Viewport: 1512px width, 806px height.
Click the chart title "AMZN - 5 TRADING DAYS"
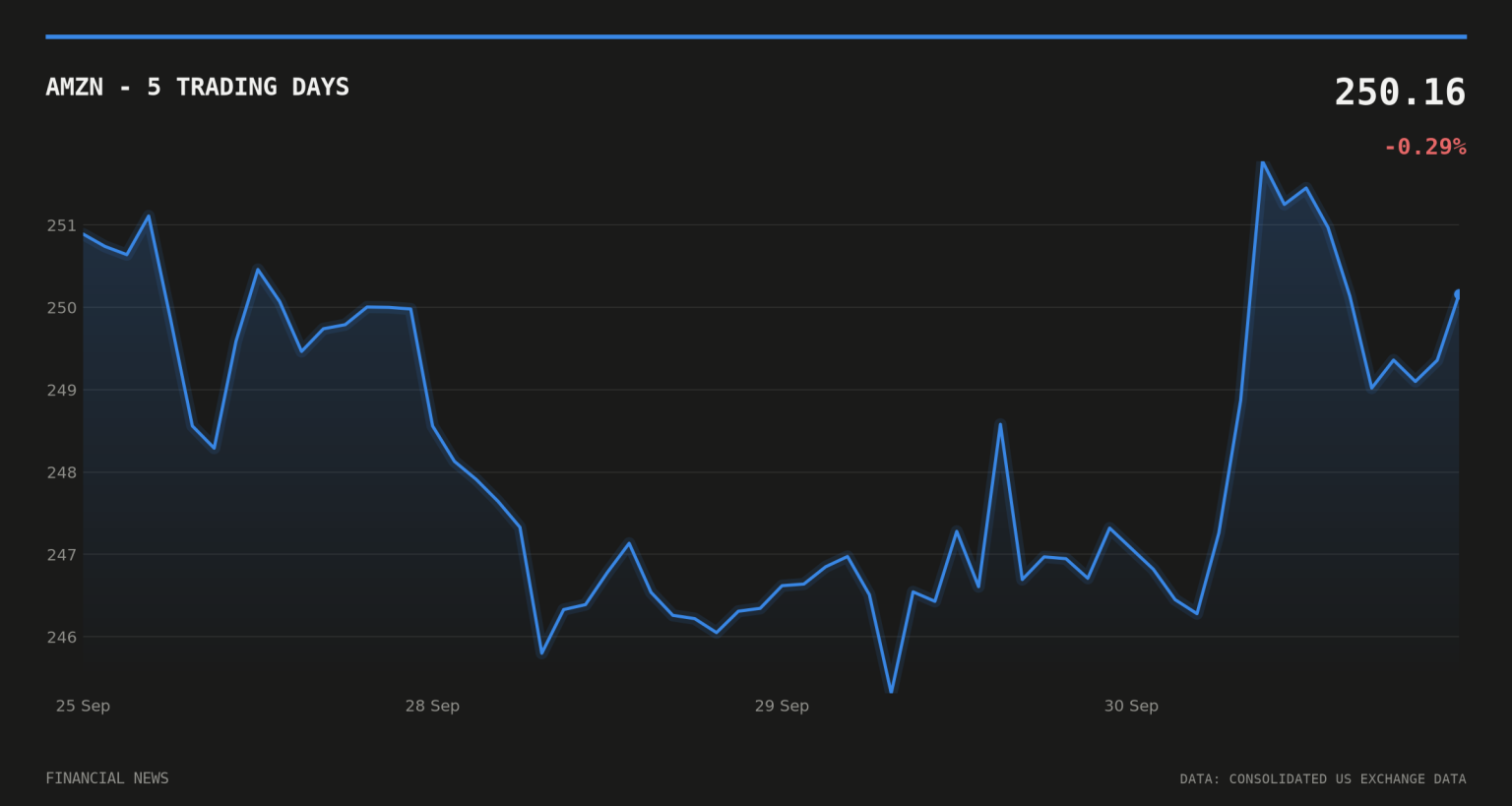click(198, 87)
